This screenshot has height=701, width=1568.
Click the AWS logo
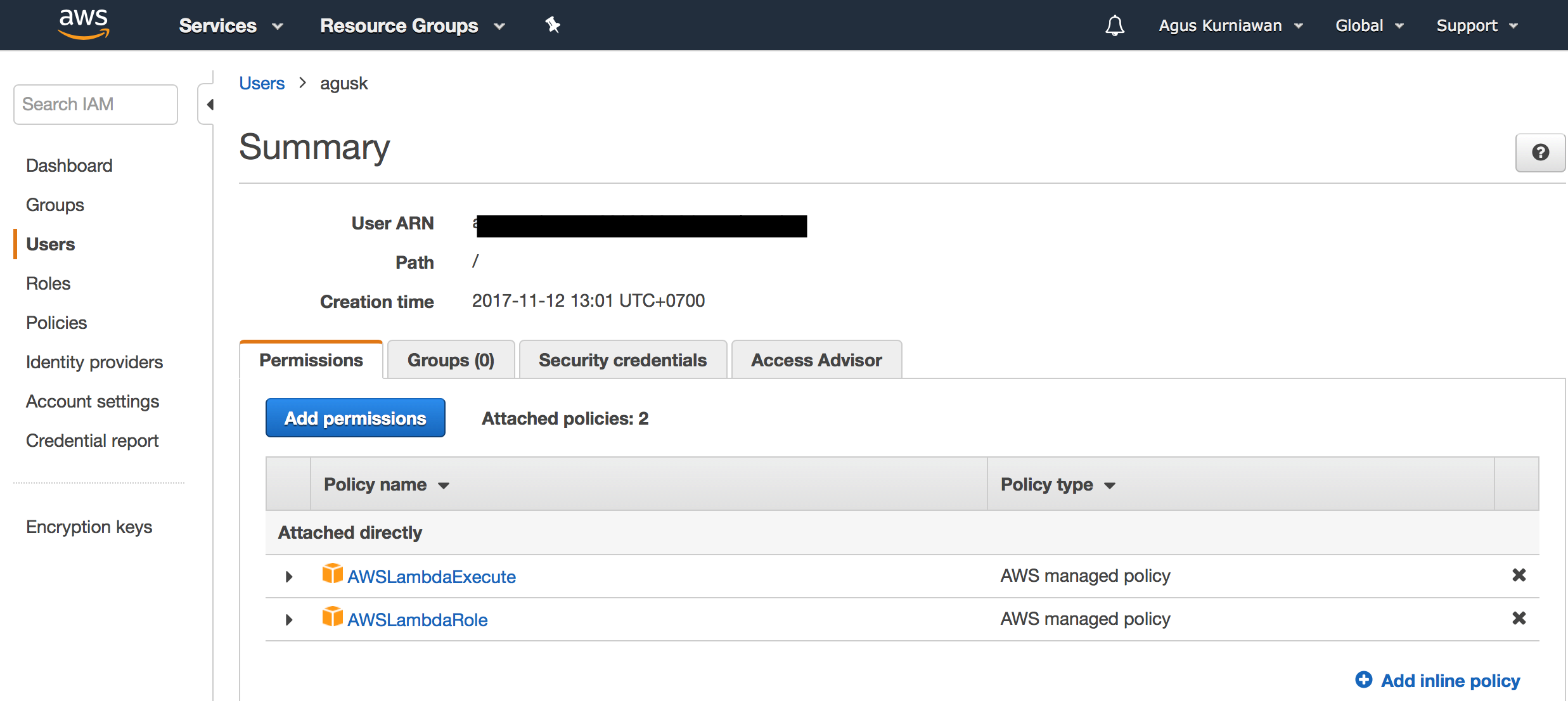click(x=84, y=24)
